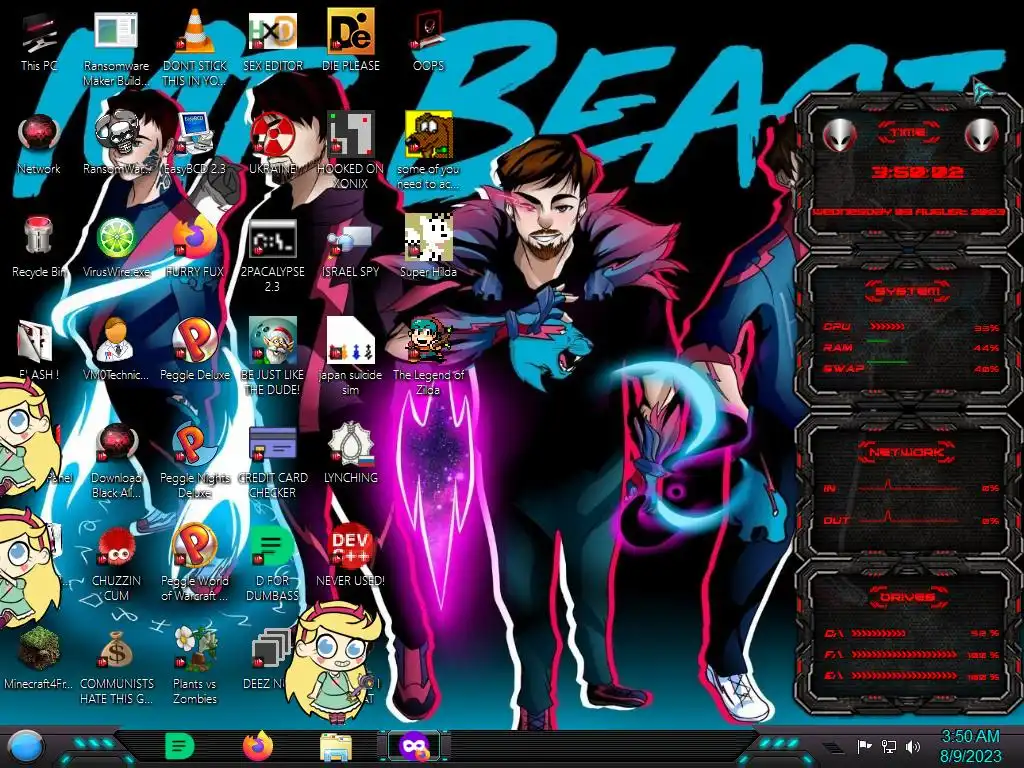Open the network tray icon
The width and height of the screenshot is (1024, 768).
pos(889,746)
